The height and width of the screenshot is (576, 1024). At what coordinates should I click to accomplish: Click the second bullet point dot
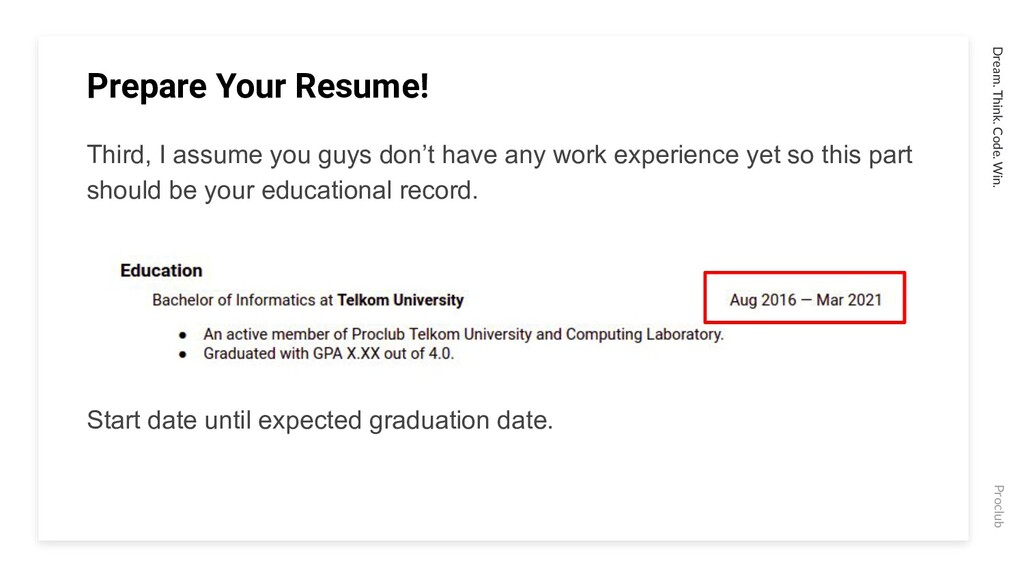(183, 355)
